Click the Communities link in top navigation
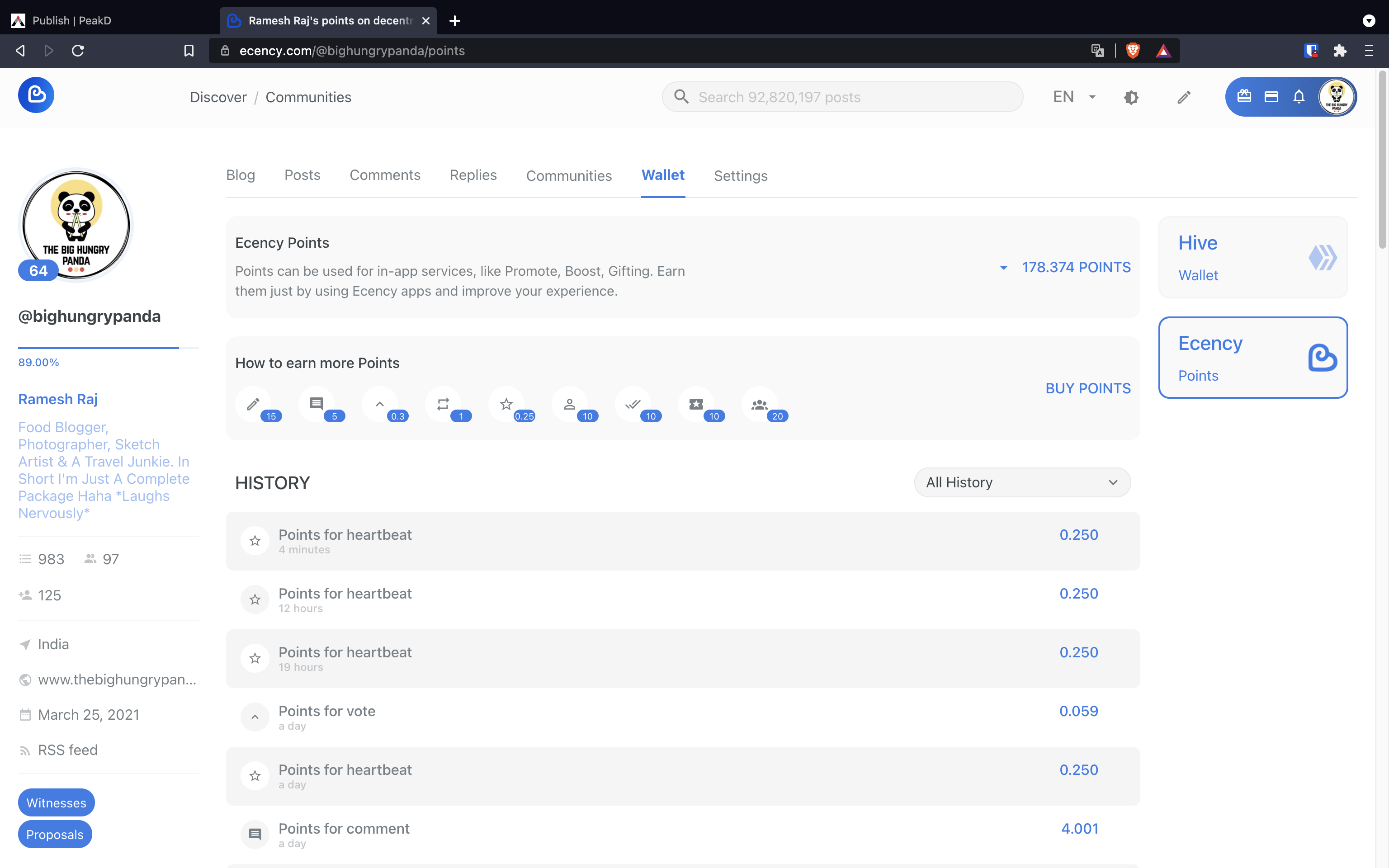 [x=308, y=97]
